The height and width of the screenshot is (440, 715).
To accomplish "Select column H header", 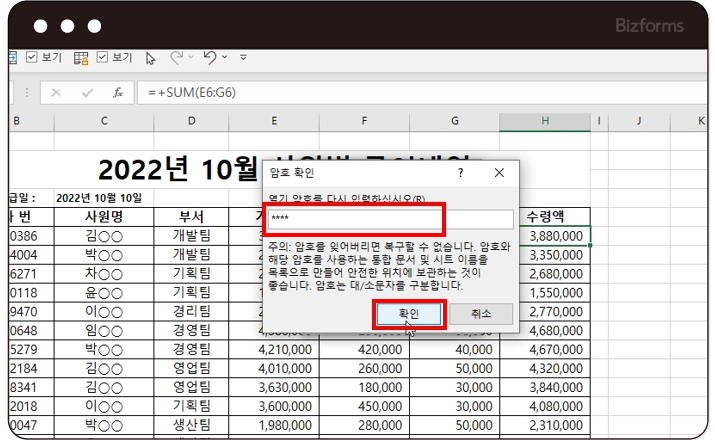I will (545, 121).
